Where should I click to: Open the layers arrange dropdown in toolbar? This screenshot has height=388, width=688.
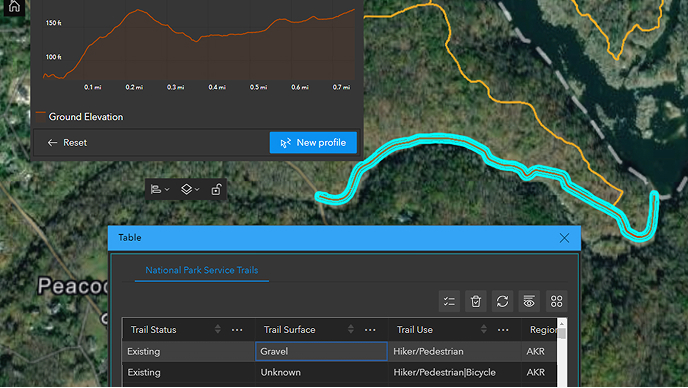click(190, 190)
